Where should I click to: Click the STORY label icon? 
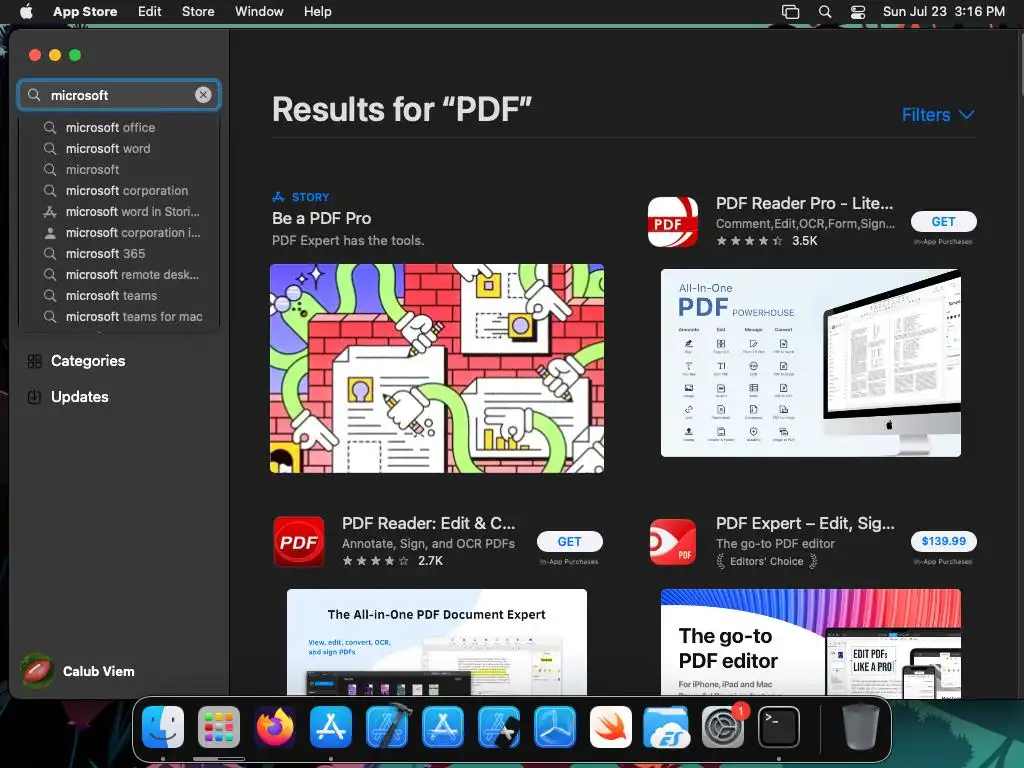click(x=278, y=197)
